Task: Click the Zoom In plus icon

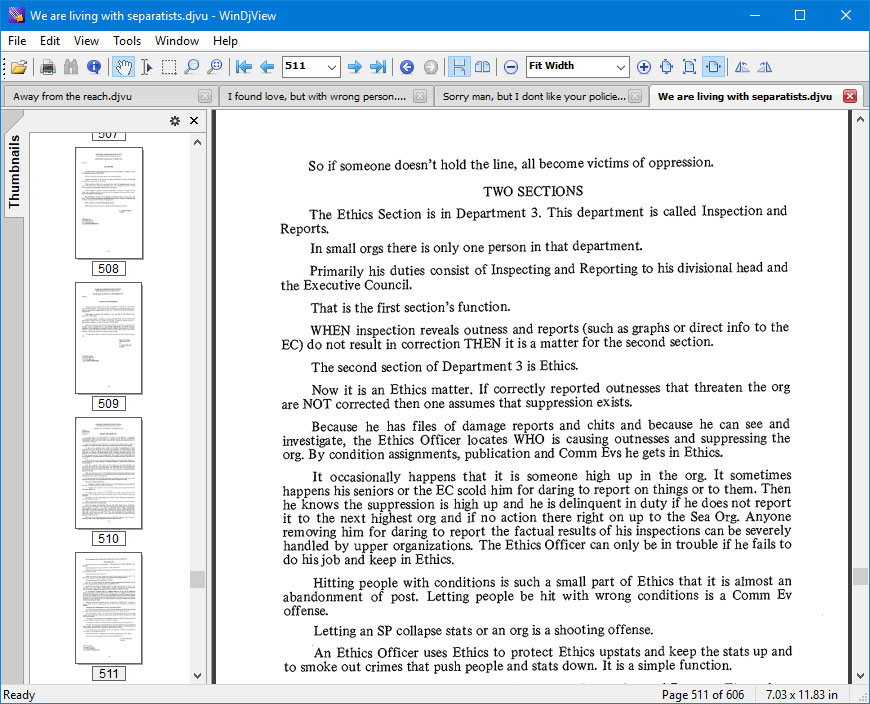Action: [x=644, y=67]
